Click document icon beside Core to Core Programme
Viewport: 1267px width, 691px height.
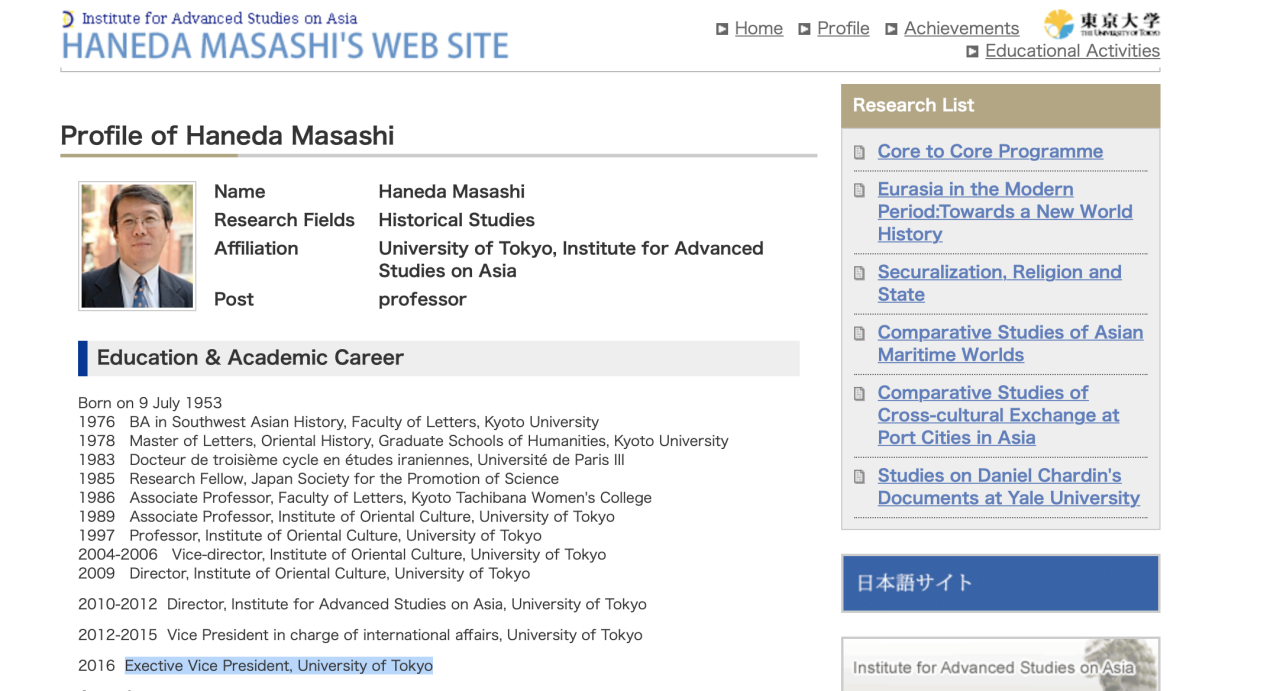point(859,152)
